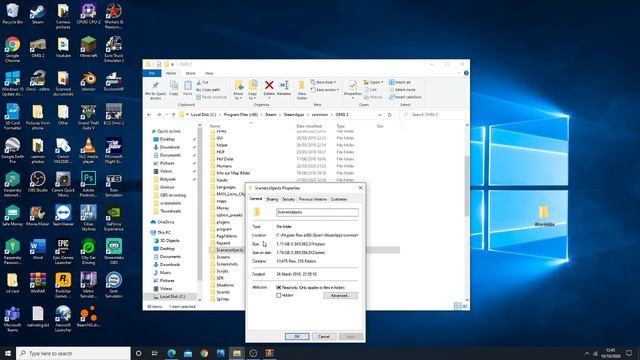Select the TeamViewer desktop icon
The height and width of the screenshot is (360, 640).
point(63,216)
